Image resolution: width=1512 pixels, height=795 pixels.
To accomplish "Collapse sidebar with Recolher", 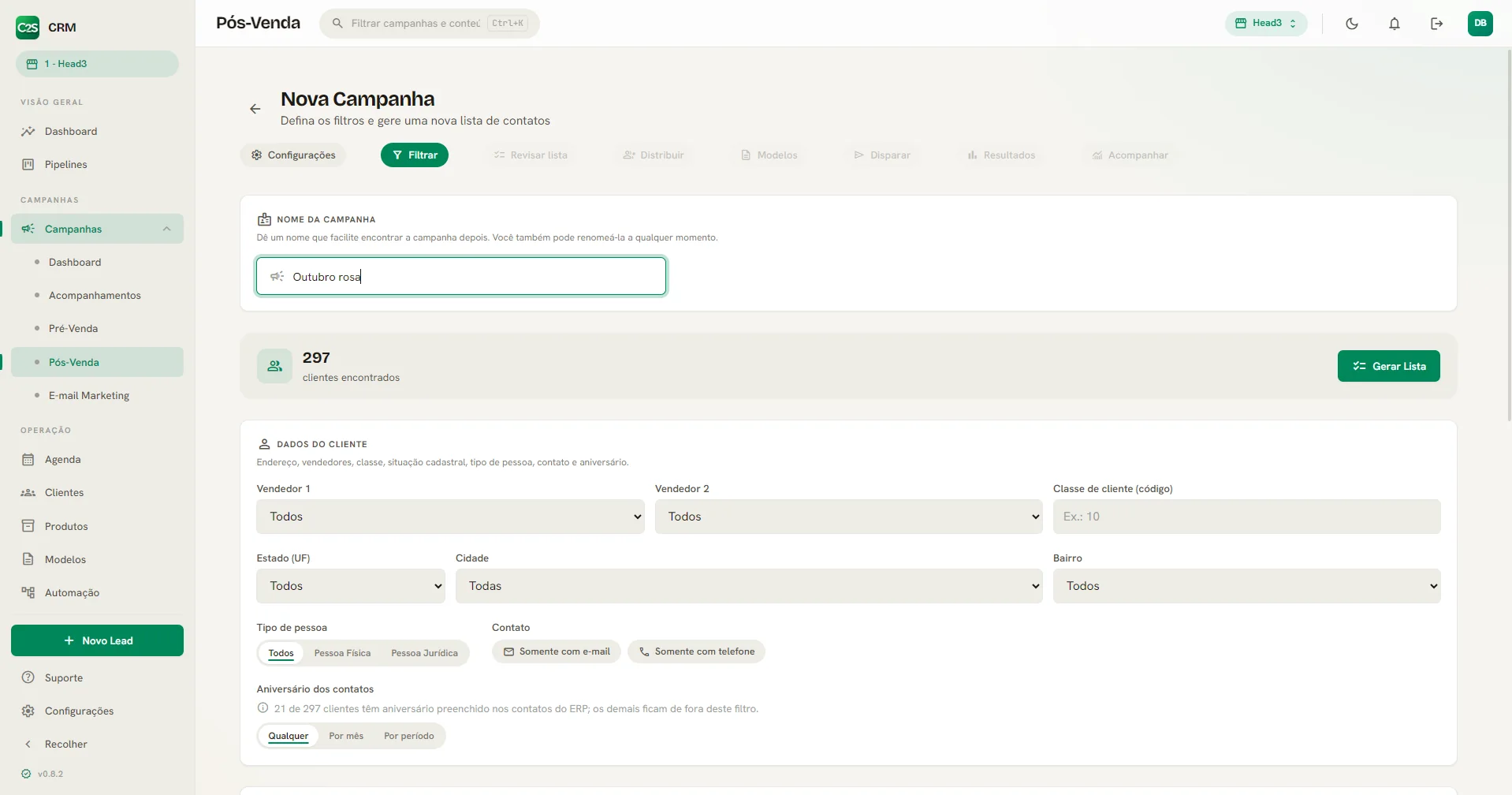I will pos(97,744).
